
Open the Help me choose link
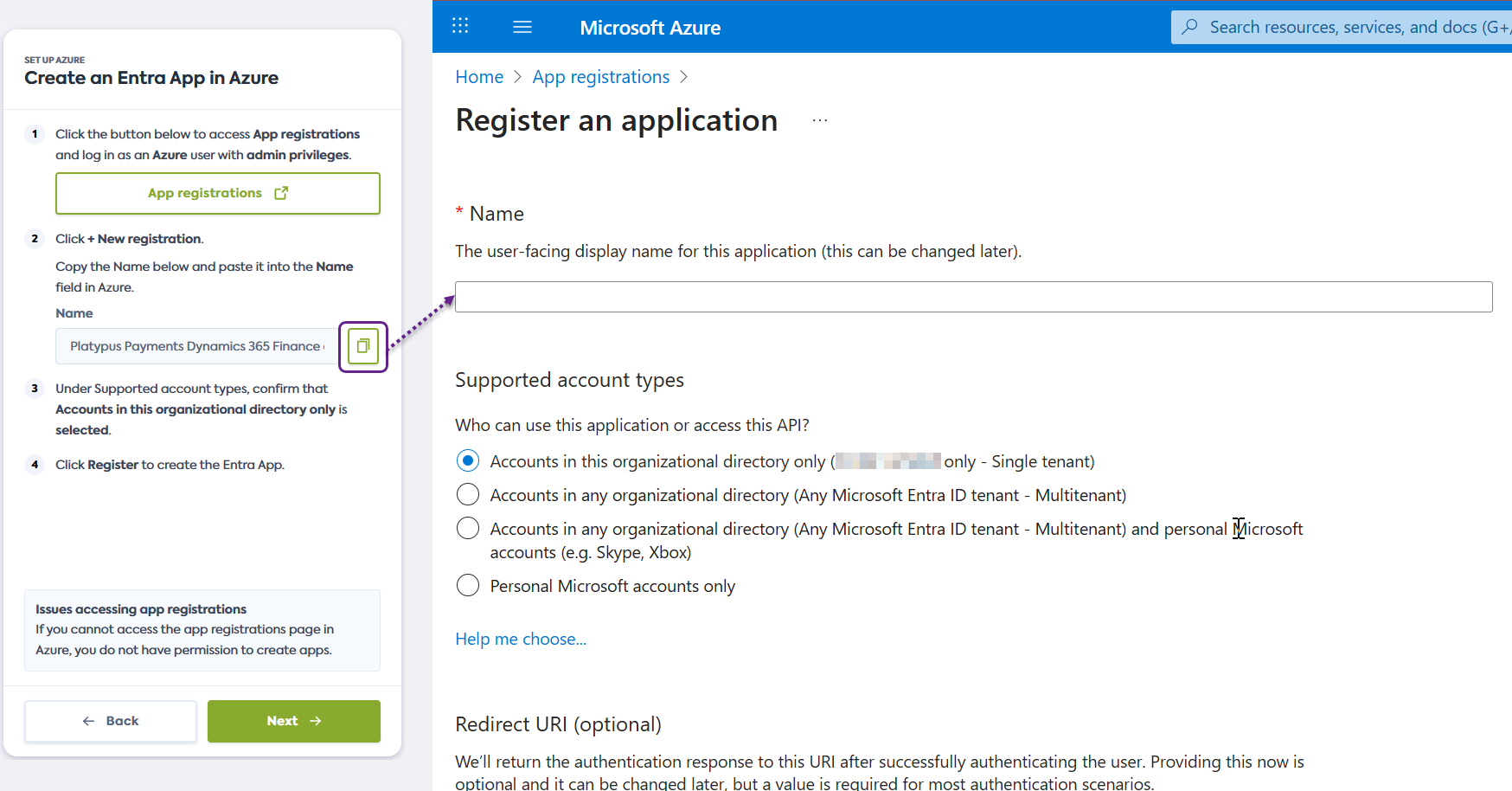tap(521, 639)
